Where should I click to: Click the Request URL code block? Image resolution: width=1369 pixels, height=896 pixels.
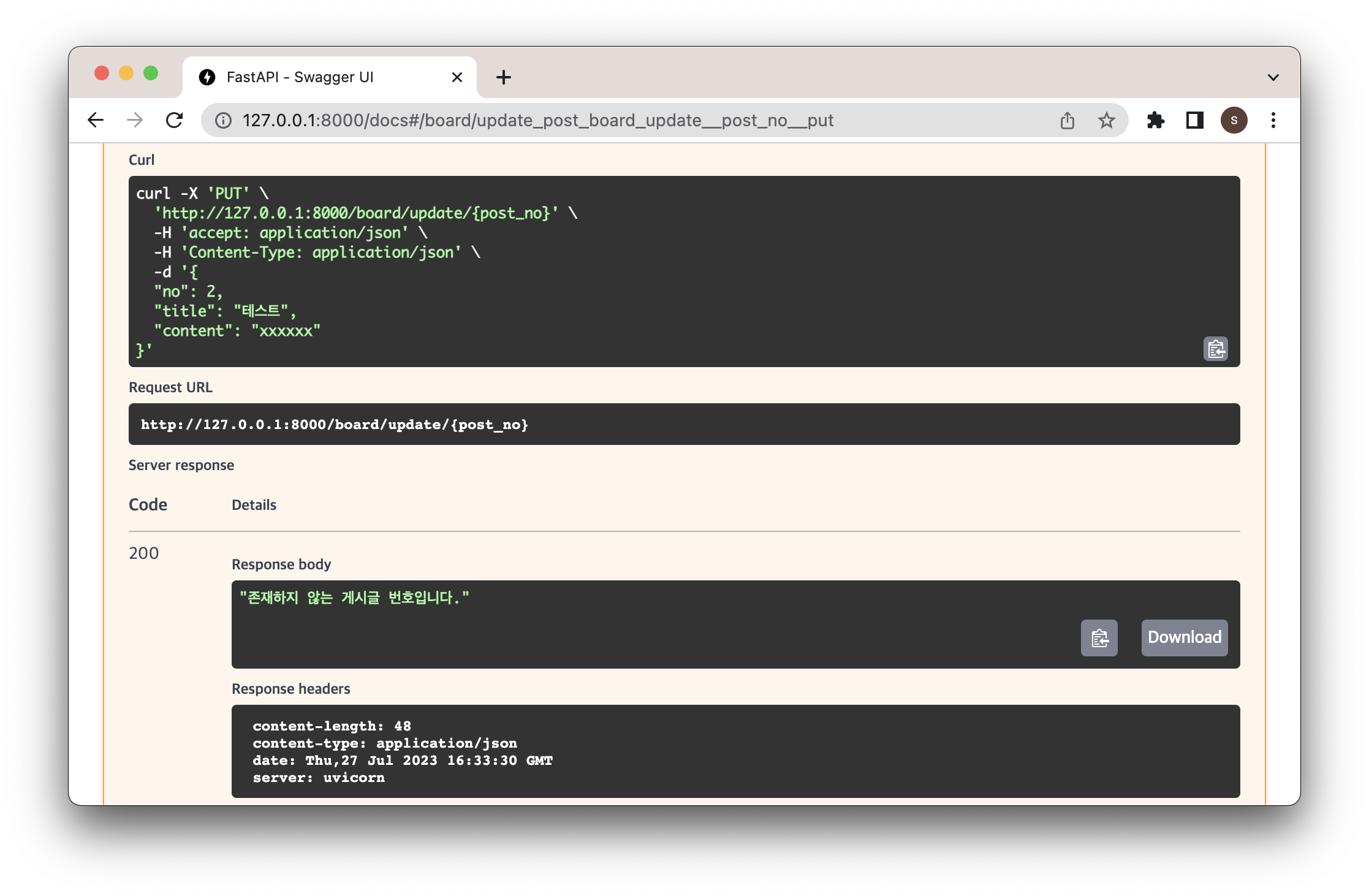coord(684,424)
